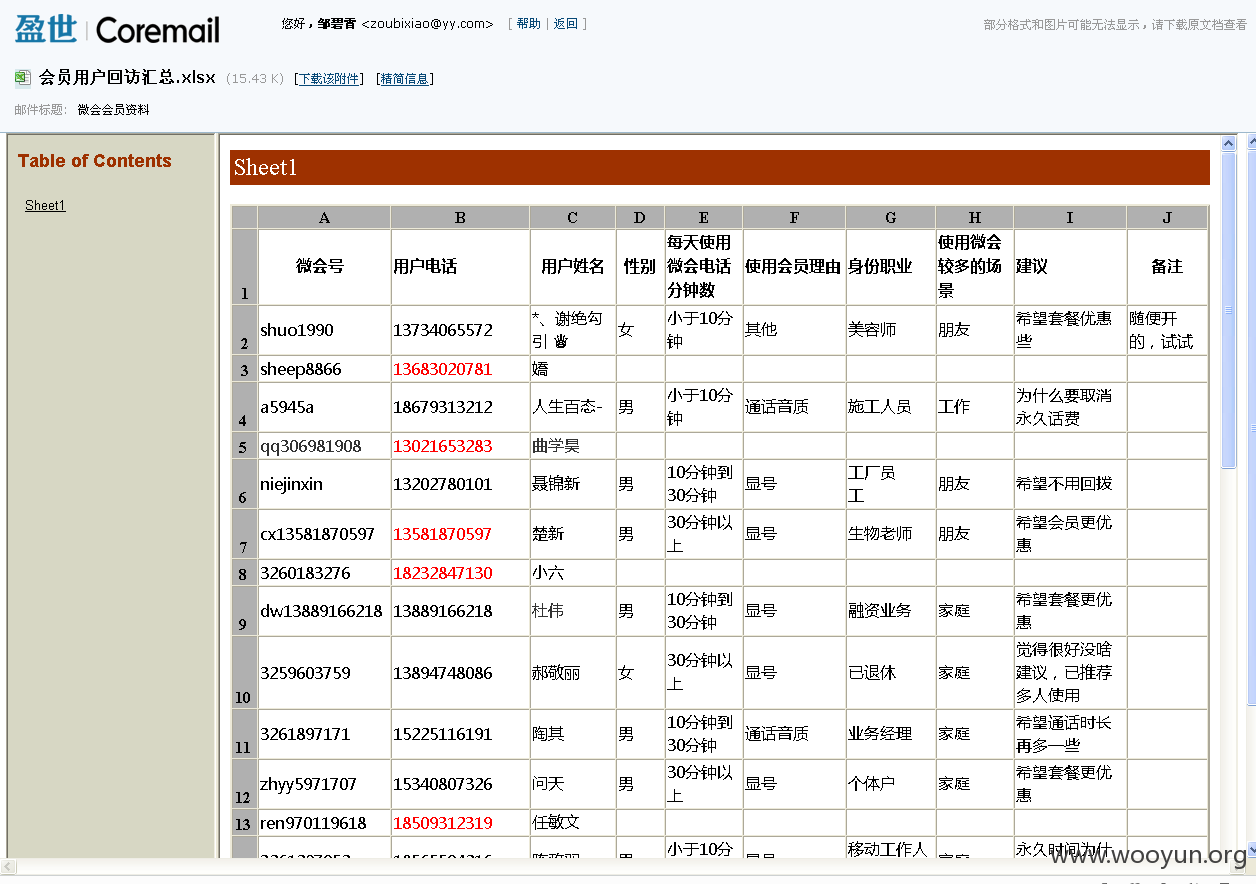Click phone number 13734065572
The width and height of the screenshot is (1256, 884).
pyautogui.click(x=460, y=330)
